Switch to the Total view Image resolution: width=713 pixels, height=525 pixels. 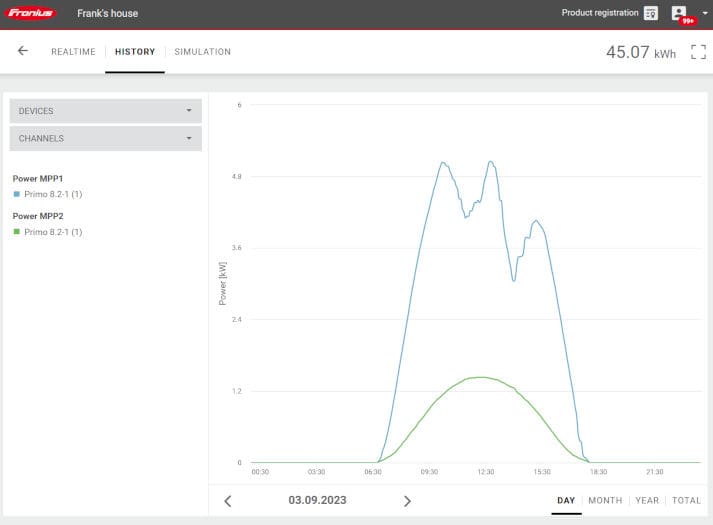pyautogui.click(x=686, y=500)
